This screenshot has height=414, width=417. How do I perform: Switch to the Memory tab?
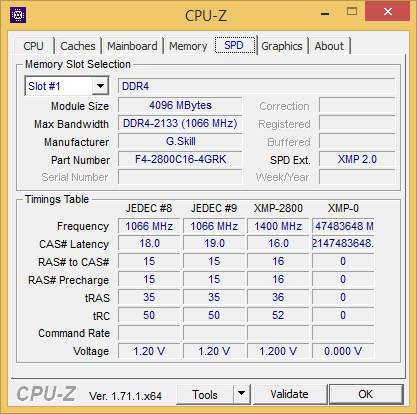(188, 46)
